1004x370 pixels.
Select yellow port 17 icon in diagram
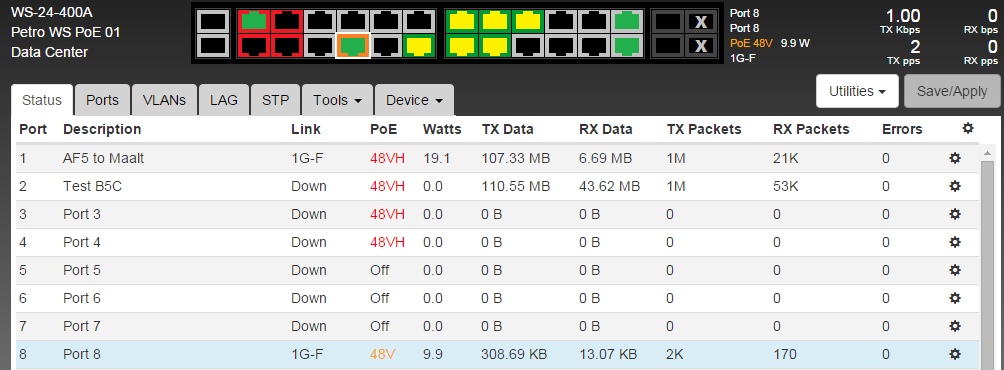528,21
